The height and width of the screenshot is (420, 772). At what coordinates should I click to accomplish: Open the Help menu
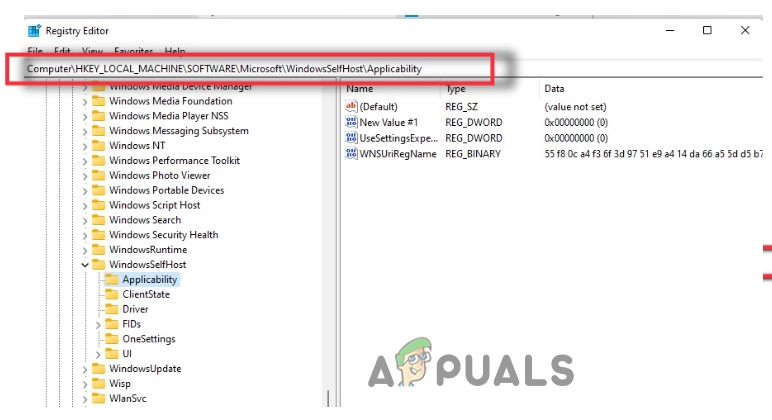tap(175, 51)
